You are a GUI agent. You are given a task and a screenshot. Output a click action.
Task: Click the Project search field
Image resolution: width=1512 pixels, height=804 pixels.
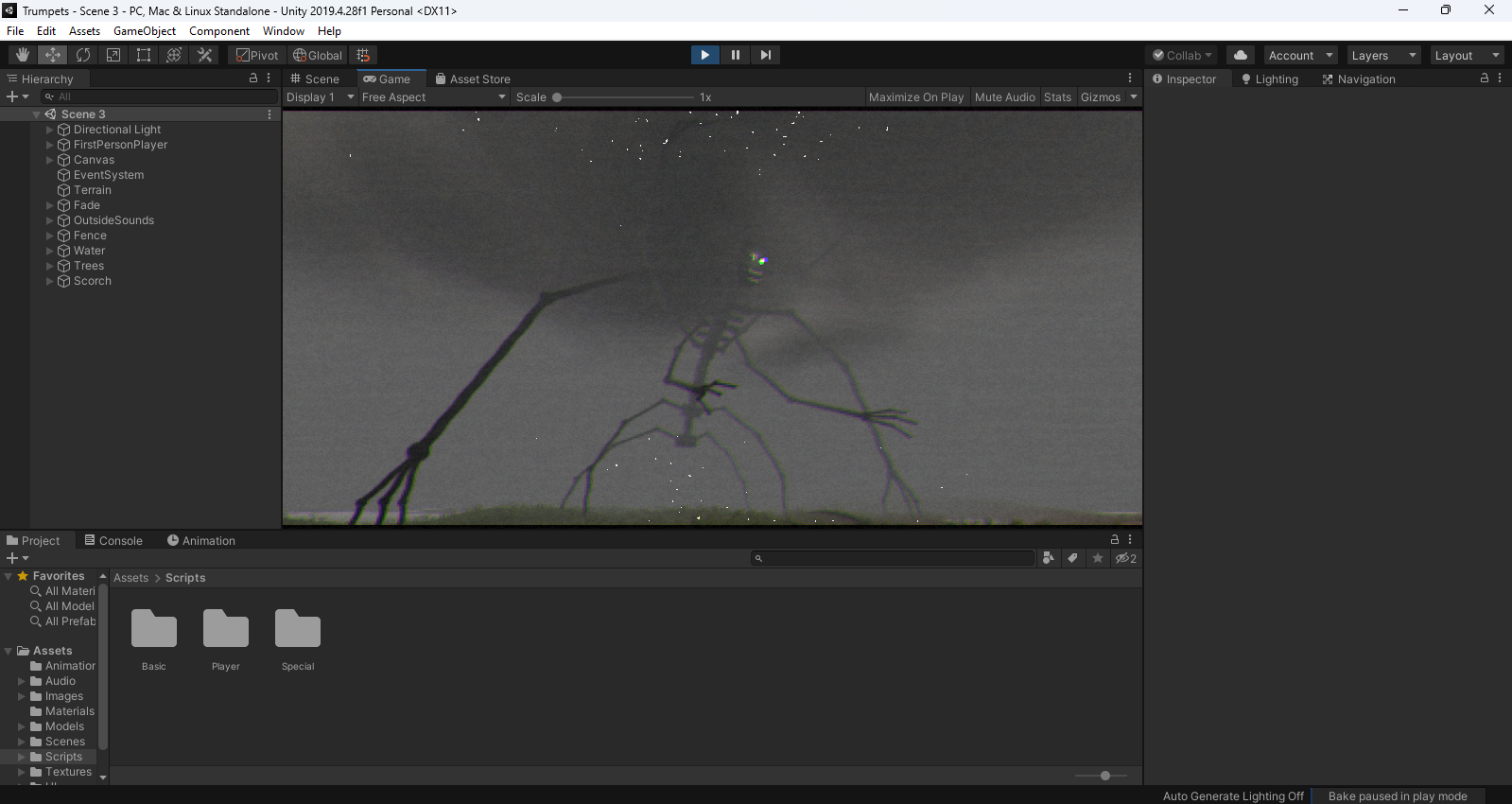(893, 558)
